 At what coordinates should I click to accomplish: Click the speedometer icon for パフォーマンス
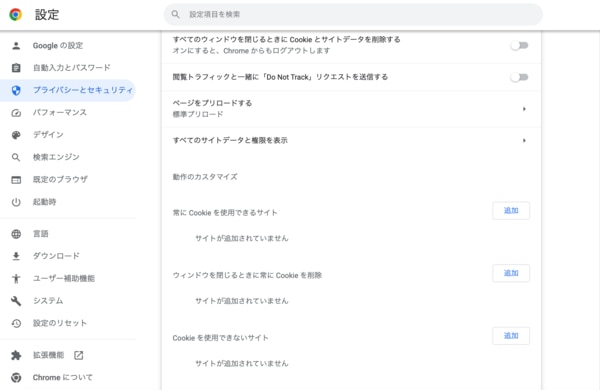(16, 113)
